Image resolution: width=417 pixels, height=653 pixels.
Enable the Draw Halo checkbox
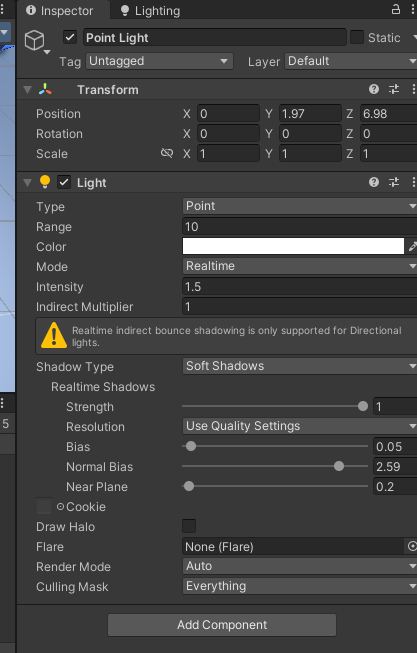pos(189,526)
